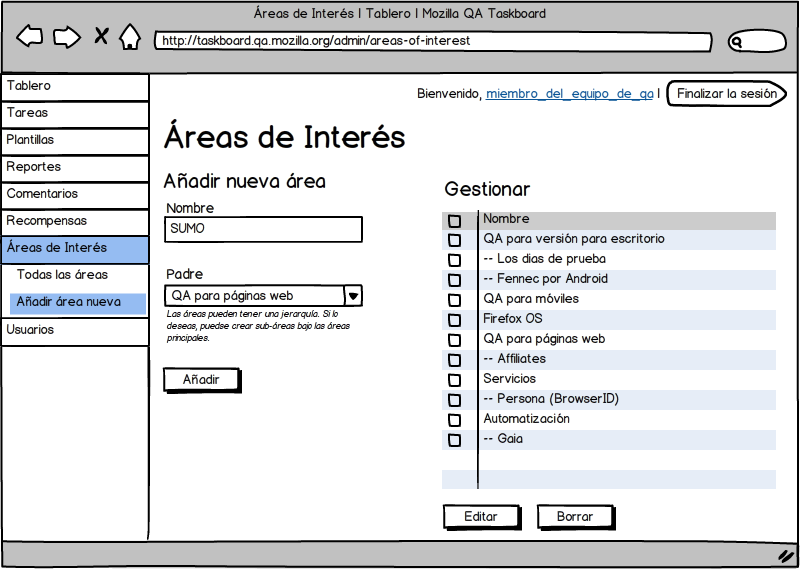Click the Gestionar section heading

pyautogui.click(x=487, y=189)
